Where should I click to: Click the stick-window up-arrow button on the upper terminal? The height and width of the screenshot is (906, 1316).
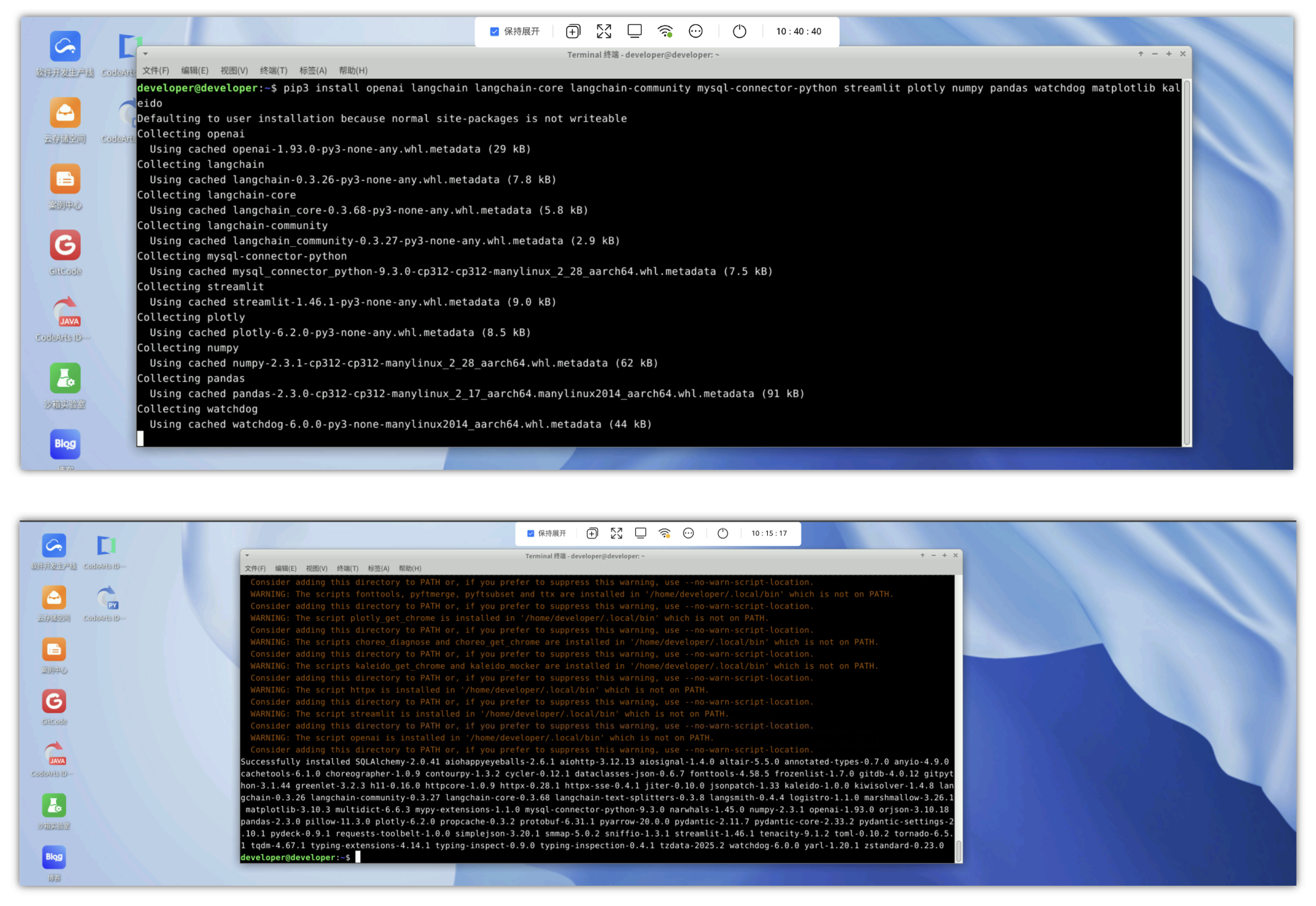tap(1141, 54)
